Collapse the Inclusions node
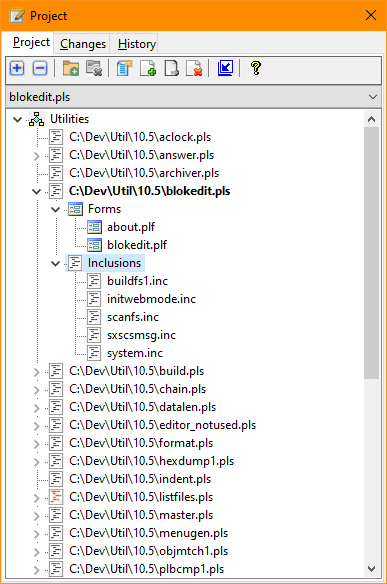The width and height of the screenshot is (387, 584). click(55, 263)
